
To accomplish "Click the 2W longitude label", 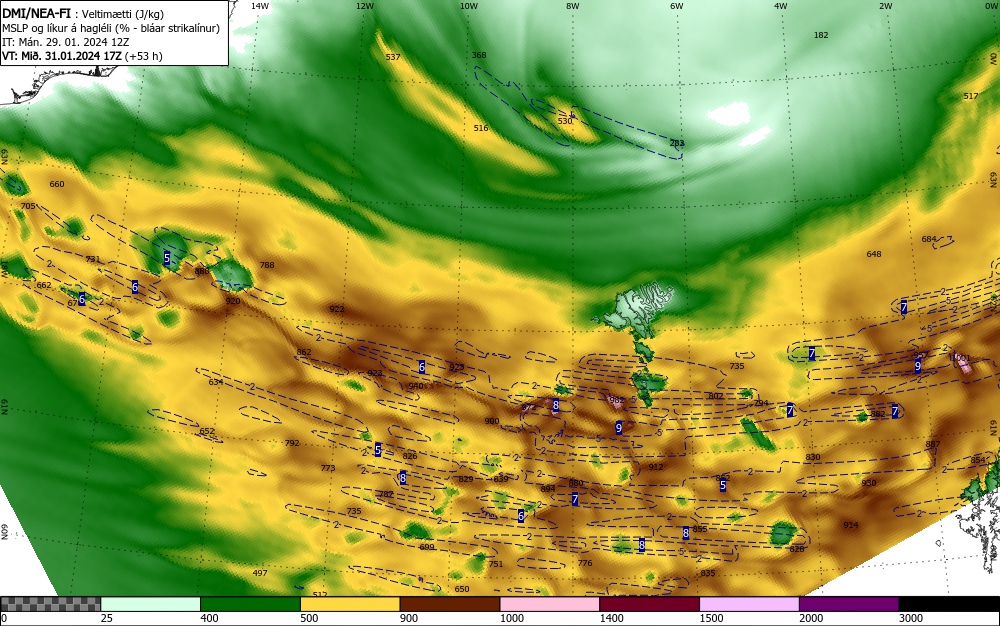I will (x=885, y=6).
